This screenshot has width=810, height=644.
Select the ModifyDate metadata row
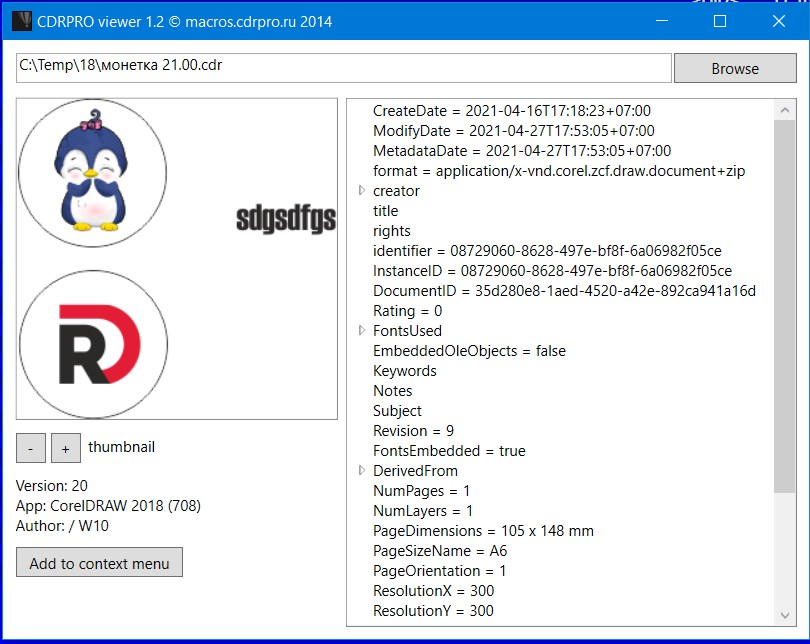tap(513, 131)
